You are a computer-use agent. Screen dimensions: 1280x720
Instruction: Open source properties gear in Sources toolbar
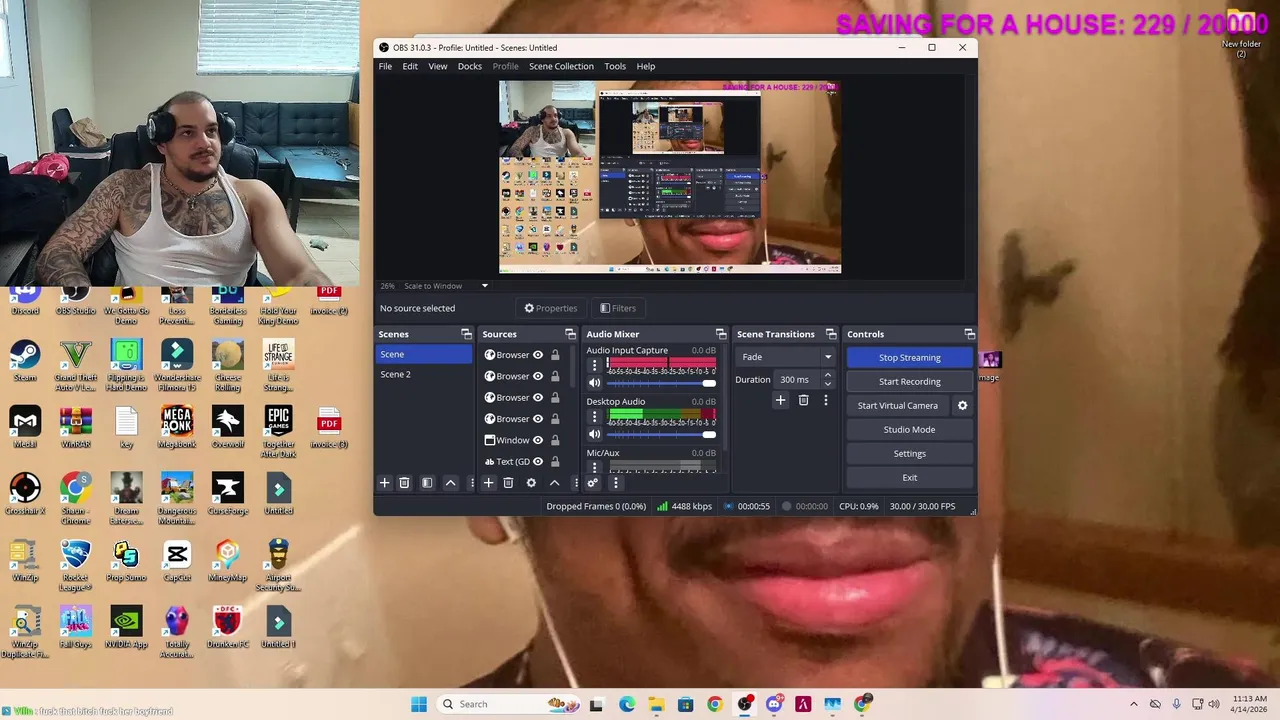(x=531, y=483)
